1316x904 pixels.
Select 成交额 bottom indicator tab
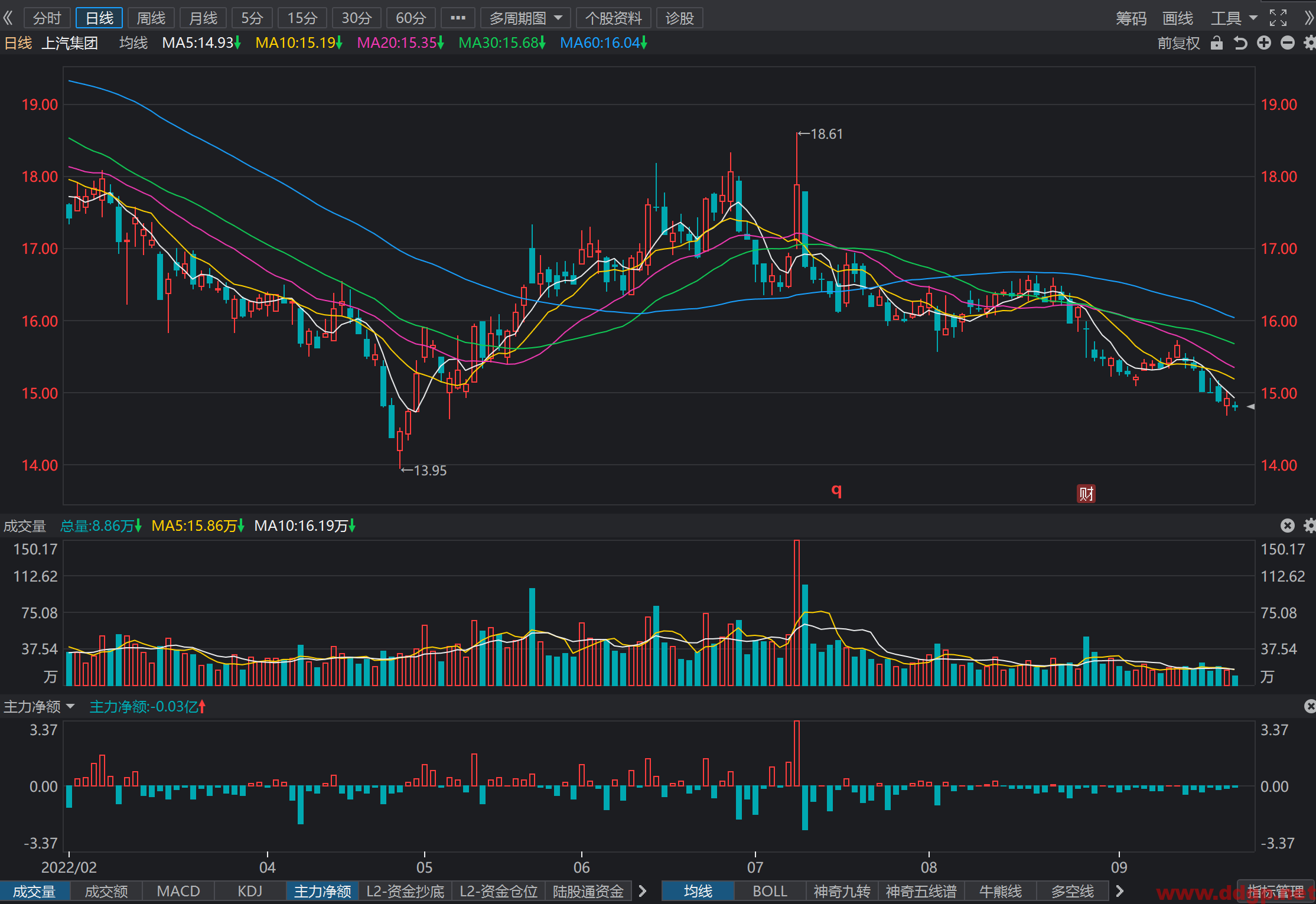tap(106, 891)
